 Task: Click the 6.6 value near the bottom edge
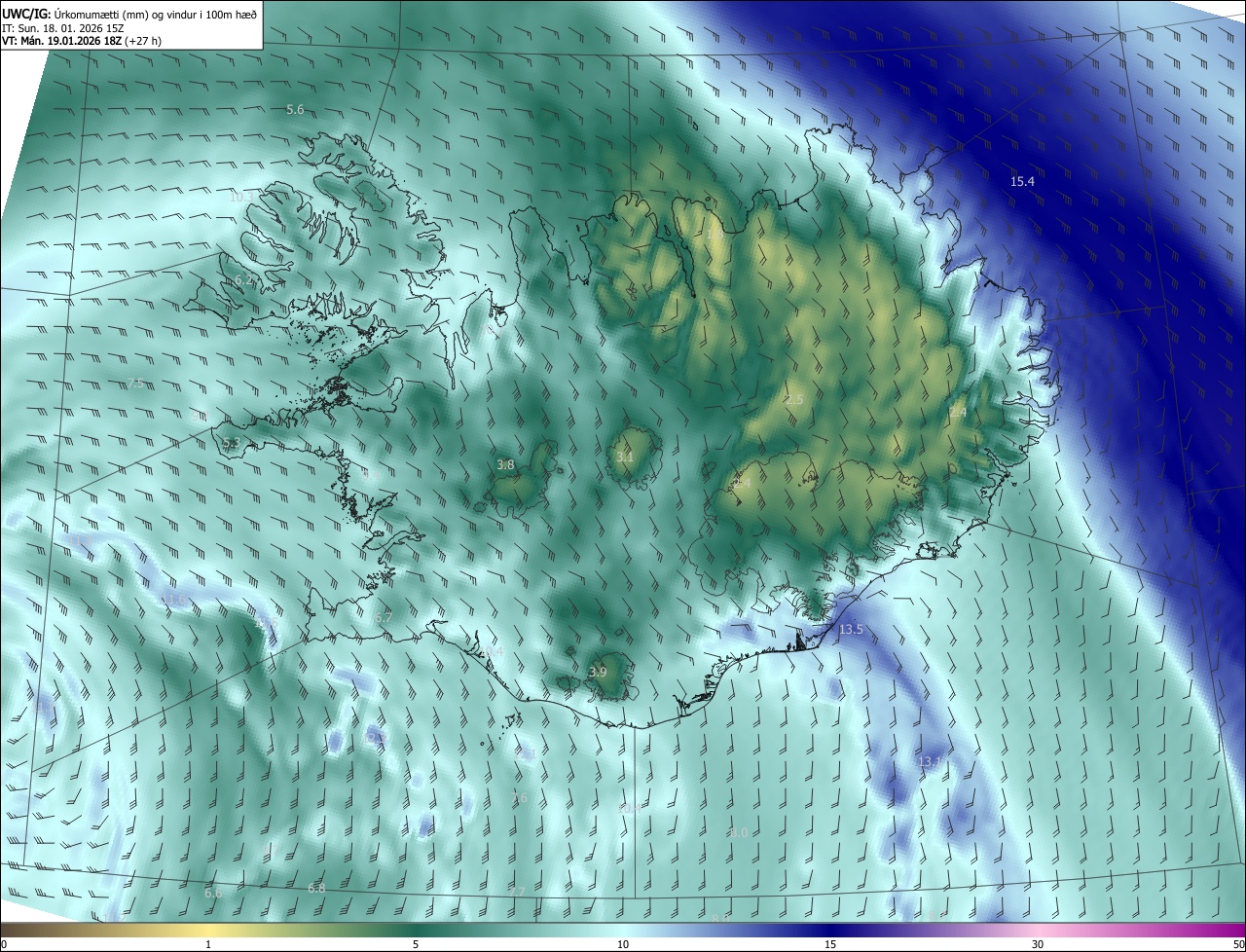coord(213,893)
